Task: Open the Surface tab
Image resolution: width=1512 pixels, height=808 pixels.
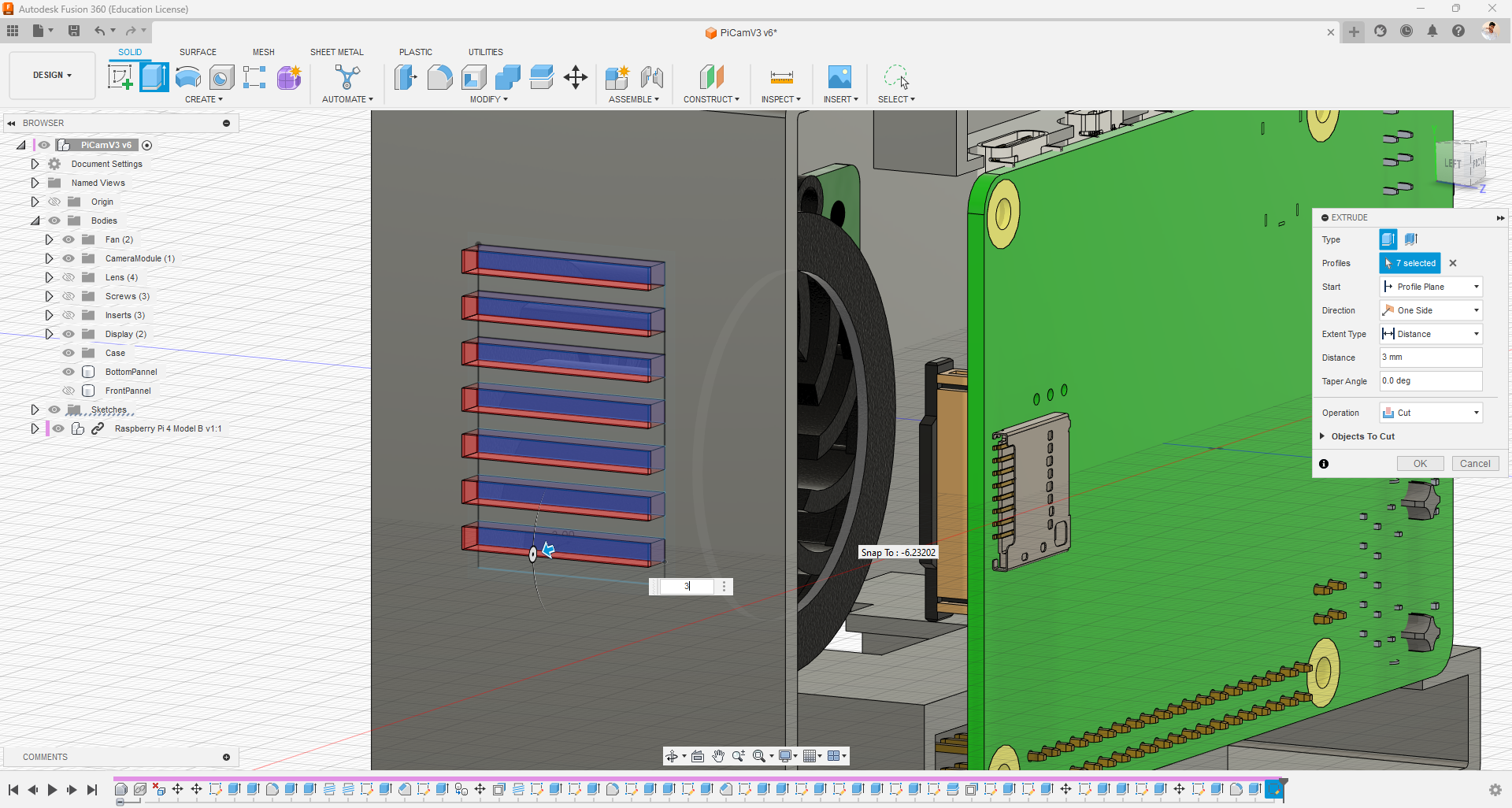Action: pos(198,52)
